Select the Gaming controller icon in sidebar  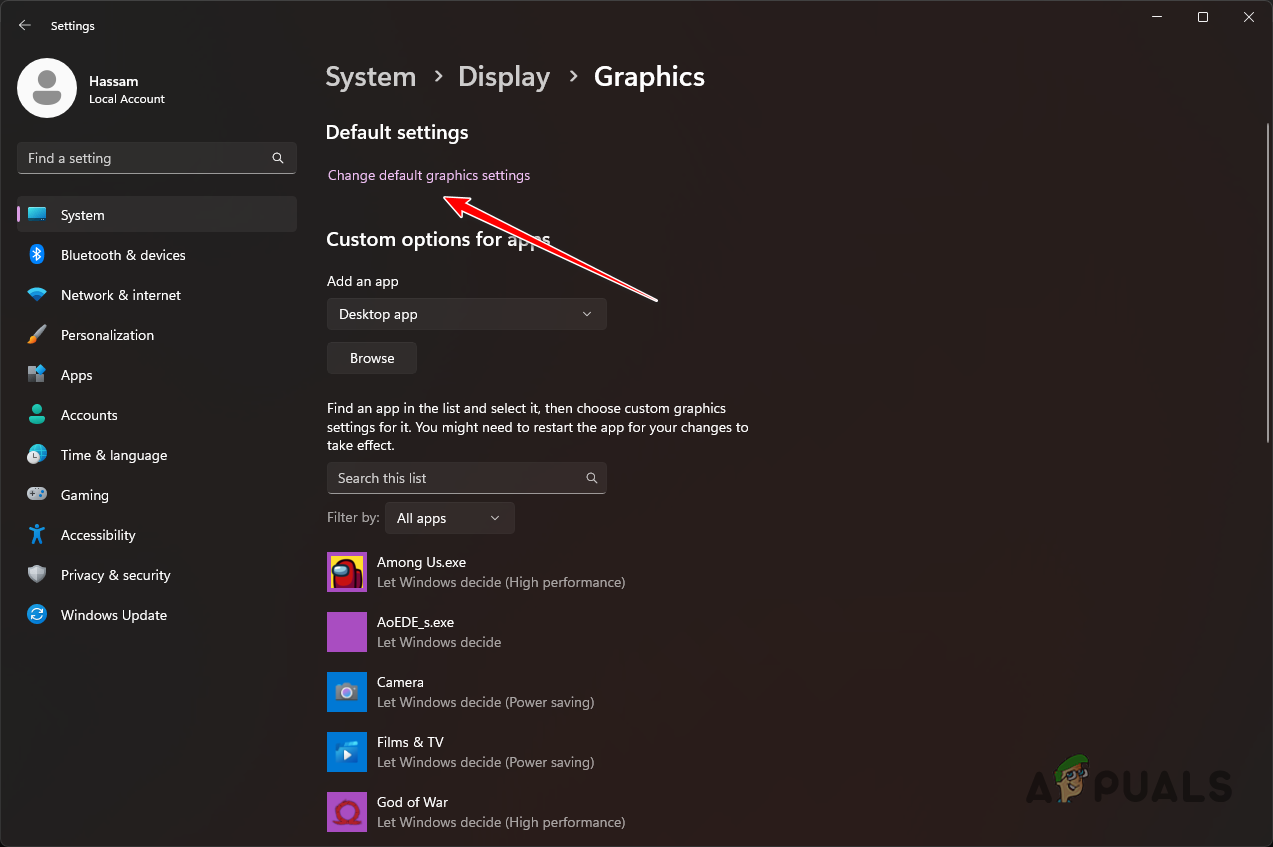coord(36,494)
